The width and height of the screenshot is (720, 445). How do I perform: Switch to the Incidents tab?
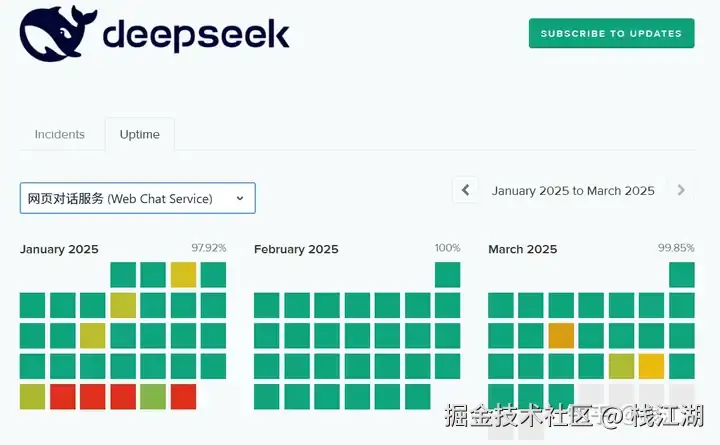click(x=60, y=134)
